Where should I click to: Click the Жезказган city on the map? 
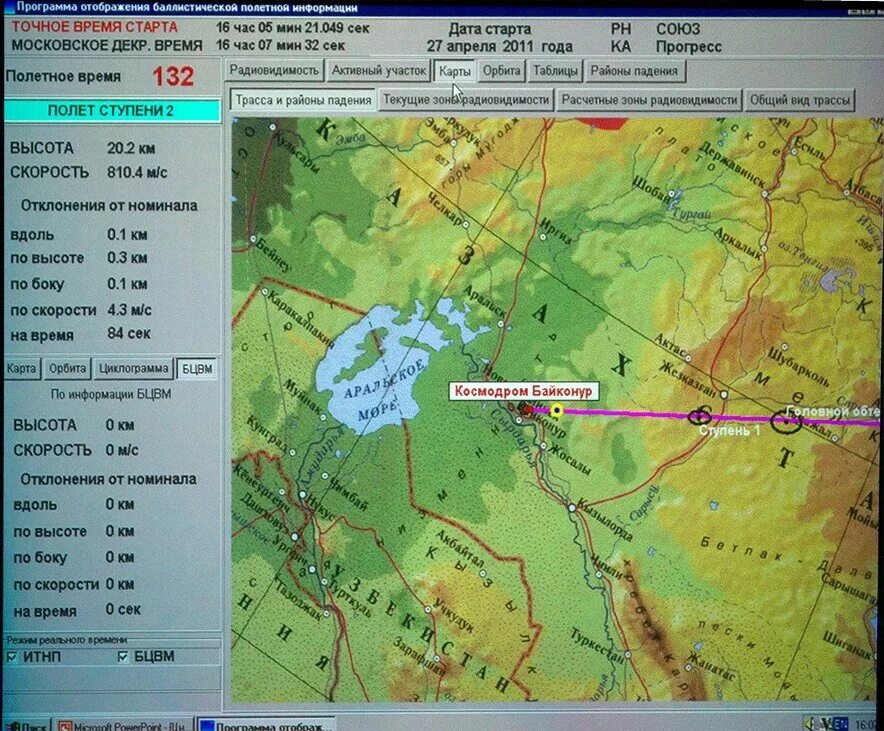coord(723,395)
